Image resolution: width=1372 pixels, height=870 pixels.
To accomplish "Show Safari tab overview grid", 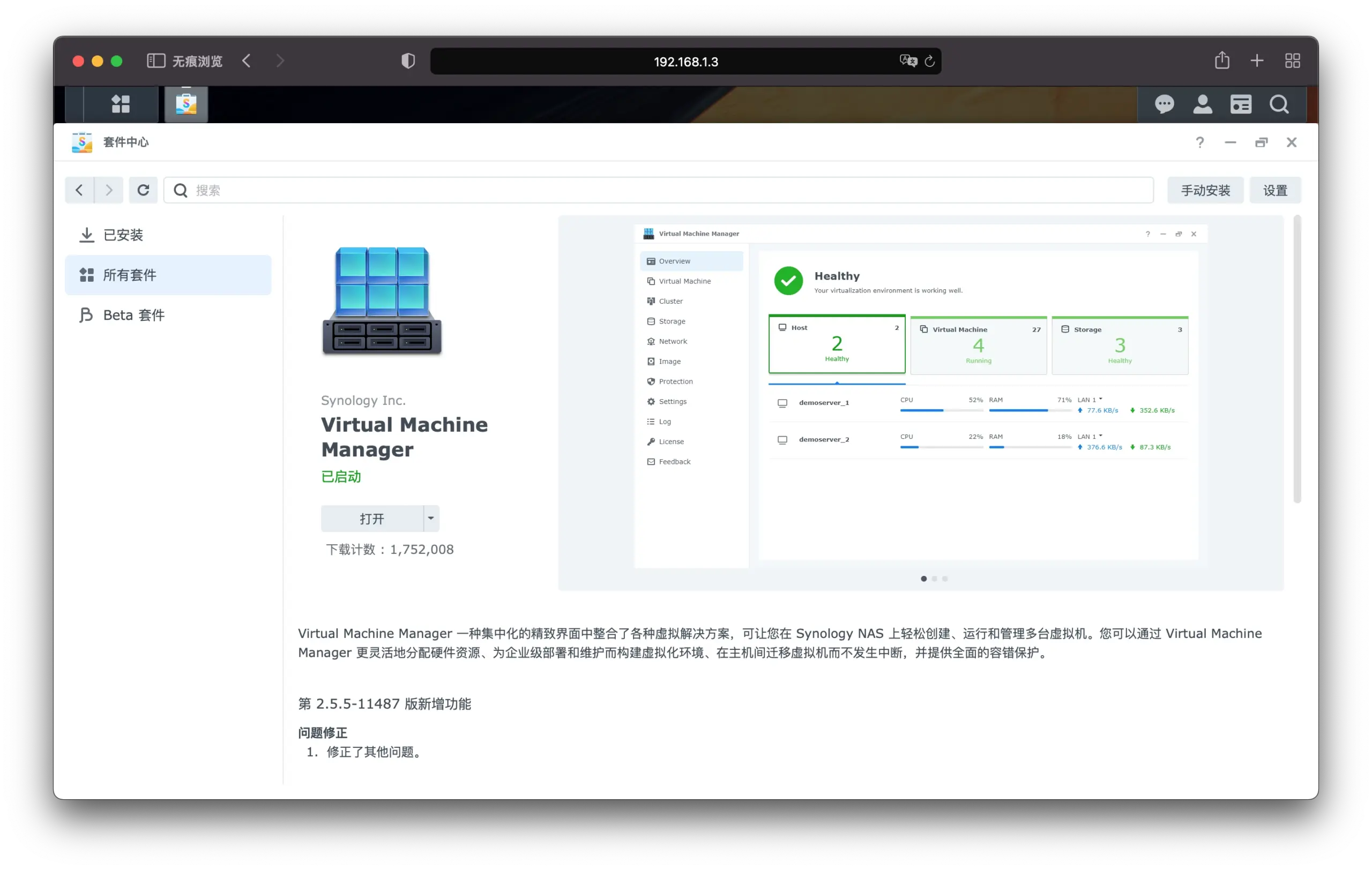I will (x=1292, y=61).
